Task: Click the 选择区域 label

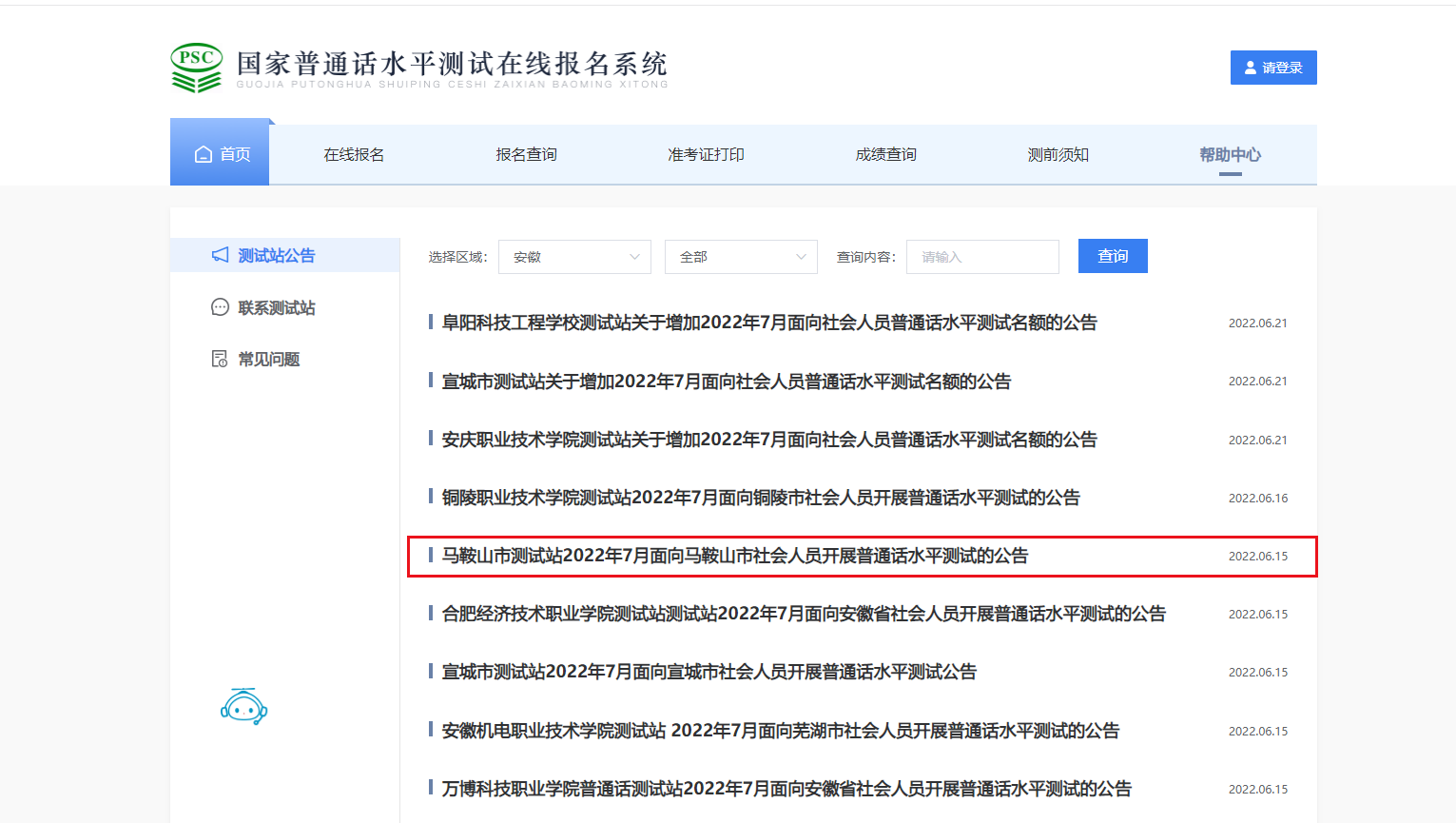Action: (x=457, y=257)
